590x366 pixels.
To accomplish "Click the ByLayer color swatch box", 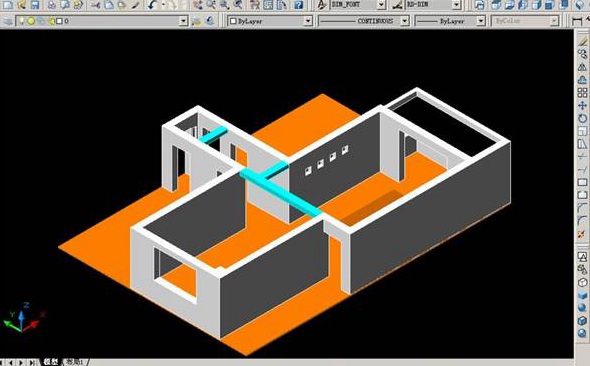I will pos(233,21).
